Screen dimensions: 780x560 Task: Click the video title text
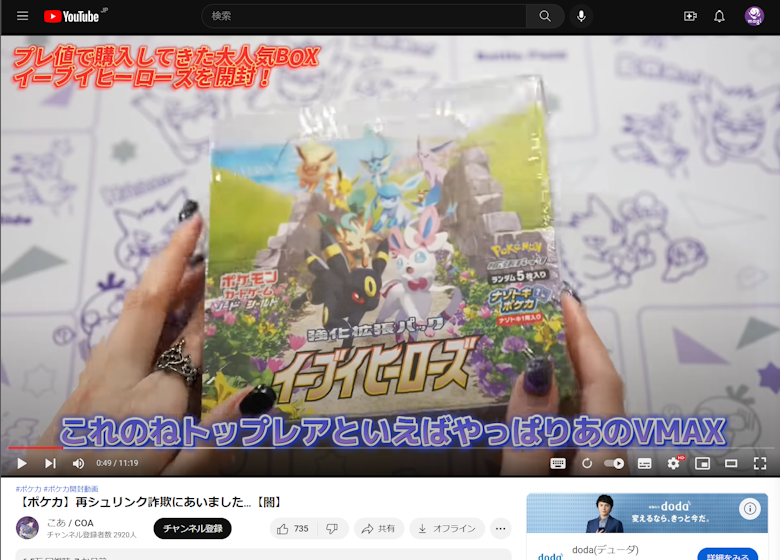(x=150, y=502)
